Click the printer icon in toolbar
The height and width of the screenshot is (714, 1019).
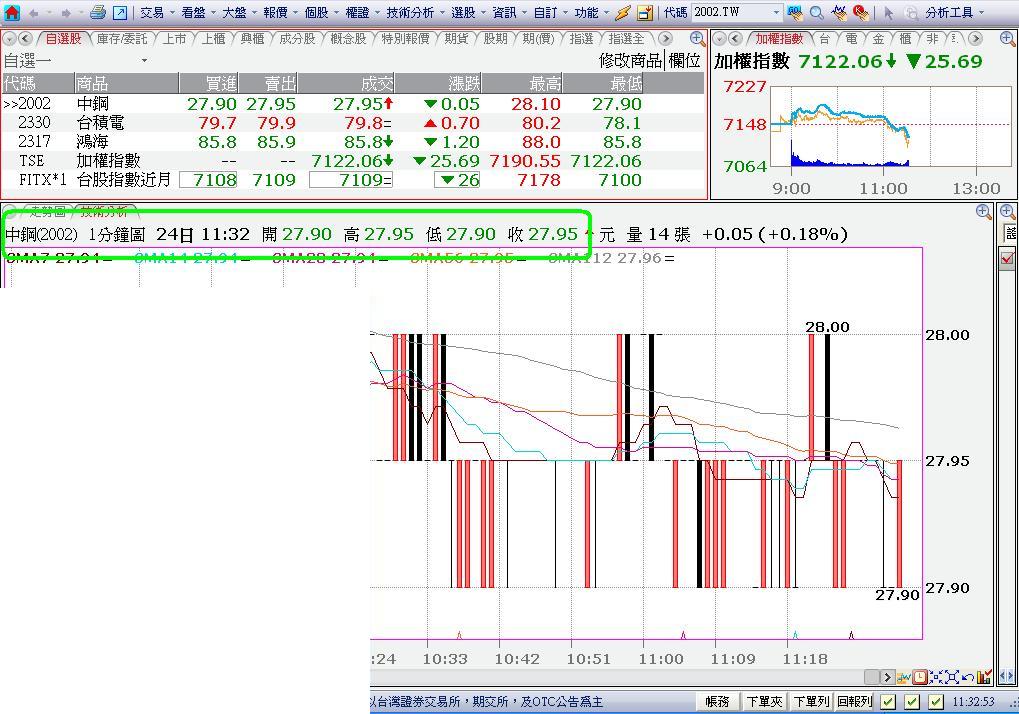point(98,12)
